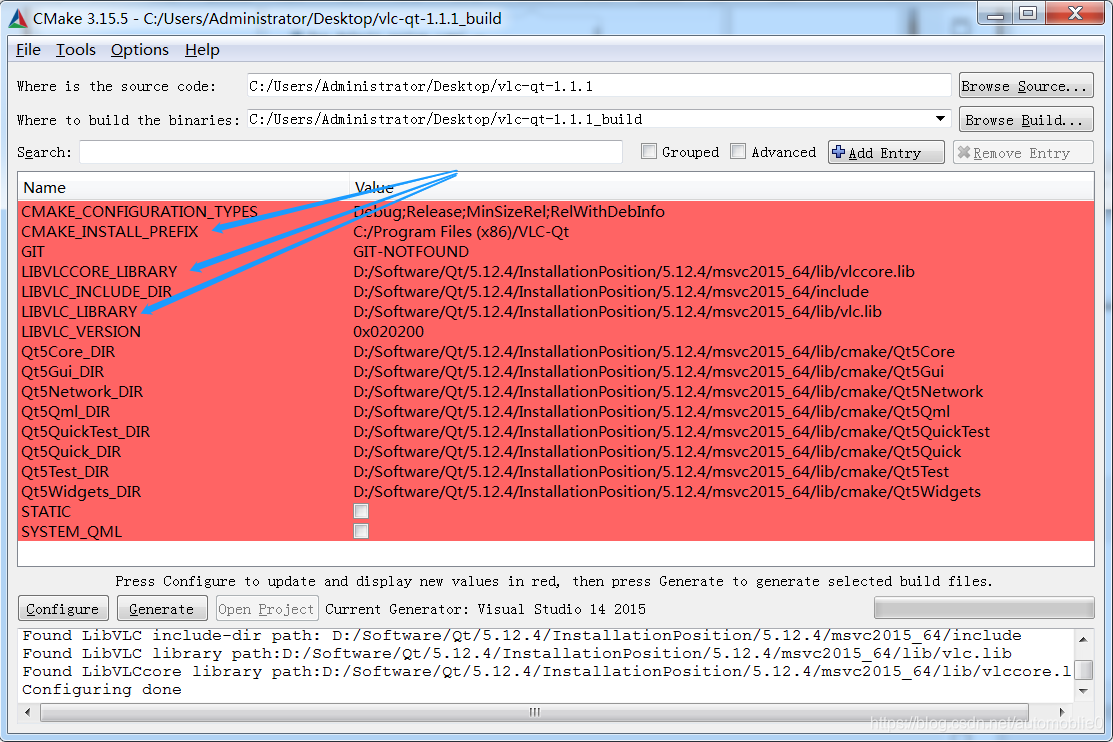Tick the SYSTEM_QML option checkbox

pos(361,531)
